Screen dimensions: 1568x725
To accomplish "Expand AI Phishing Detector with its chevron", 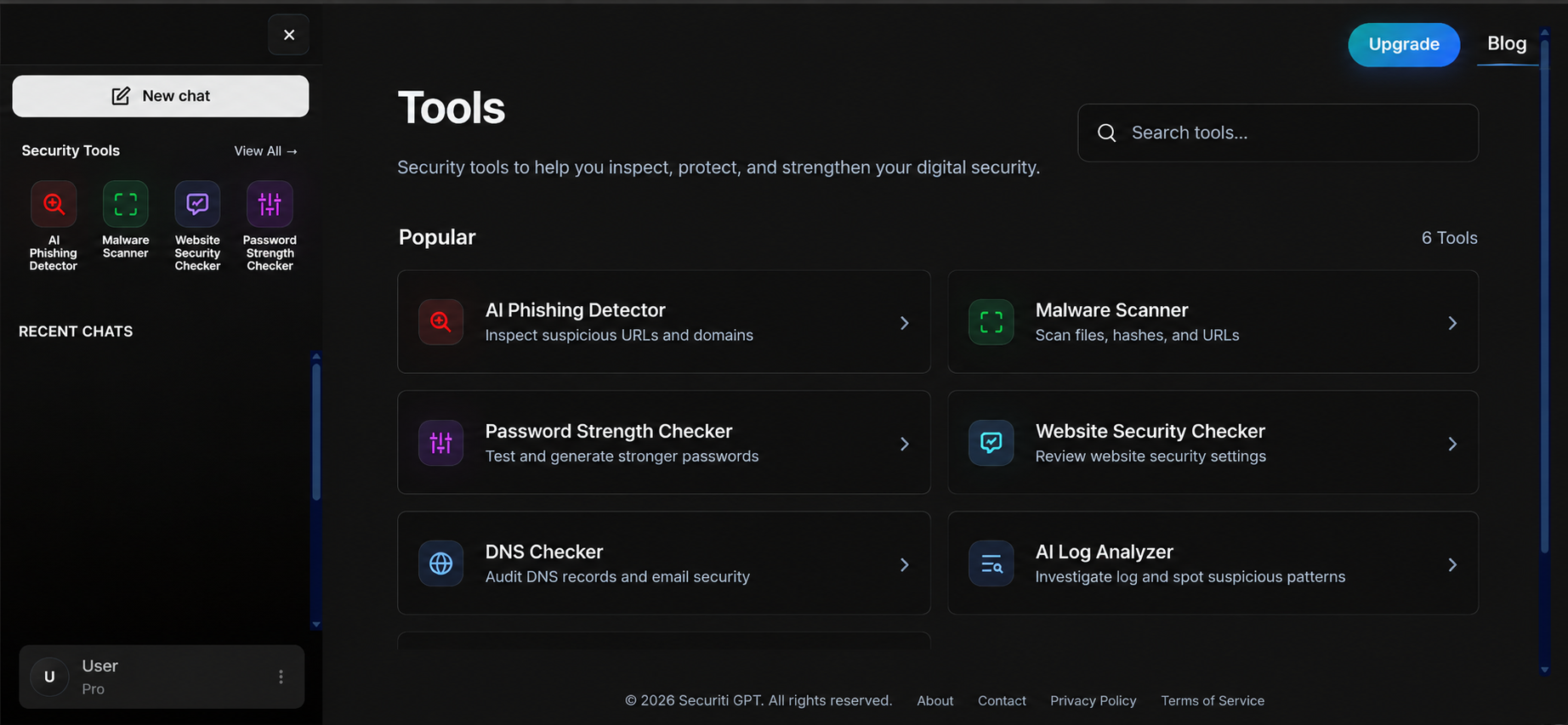I will click(905, 323).
